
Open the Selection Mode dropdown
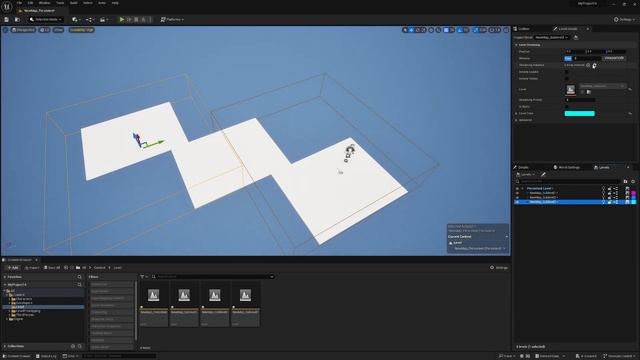click(46, 19)
